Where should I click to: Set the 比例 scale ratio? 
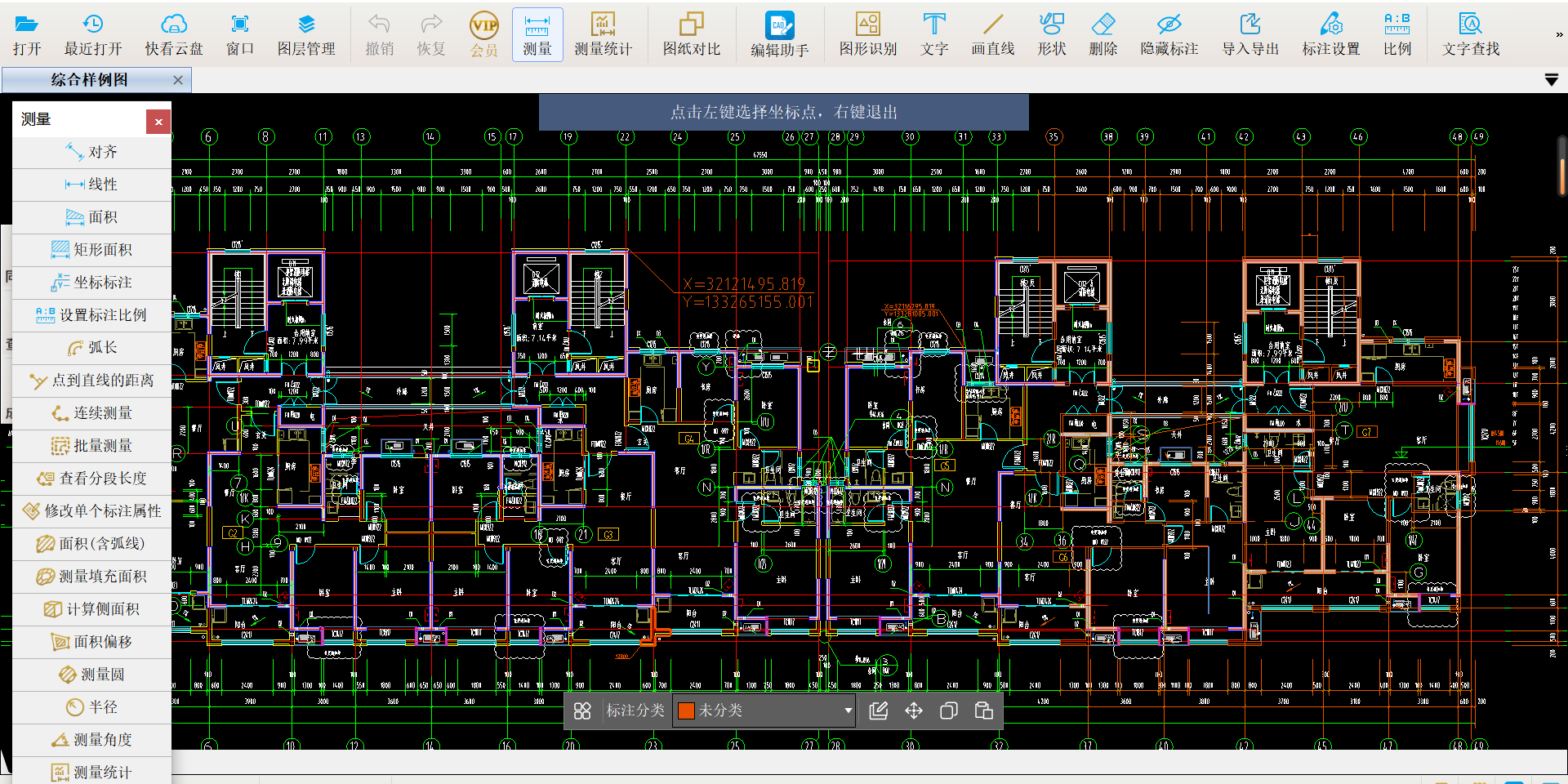(x=1396, y=35)
